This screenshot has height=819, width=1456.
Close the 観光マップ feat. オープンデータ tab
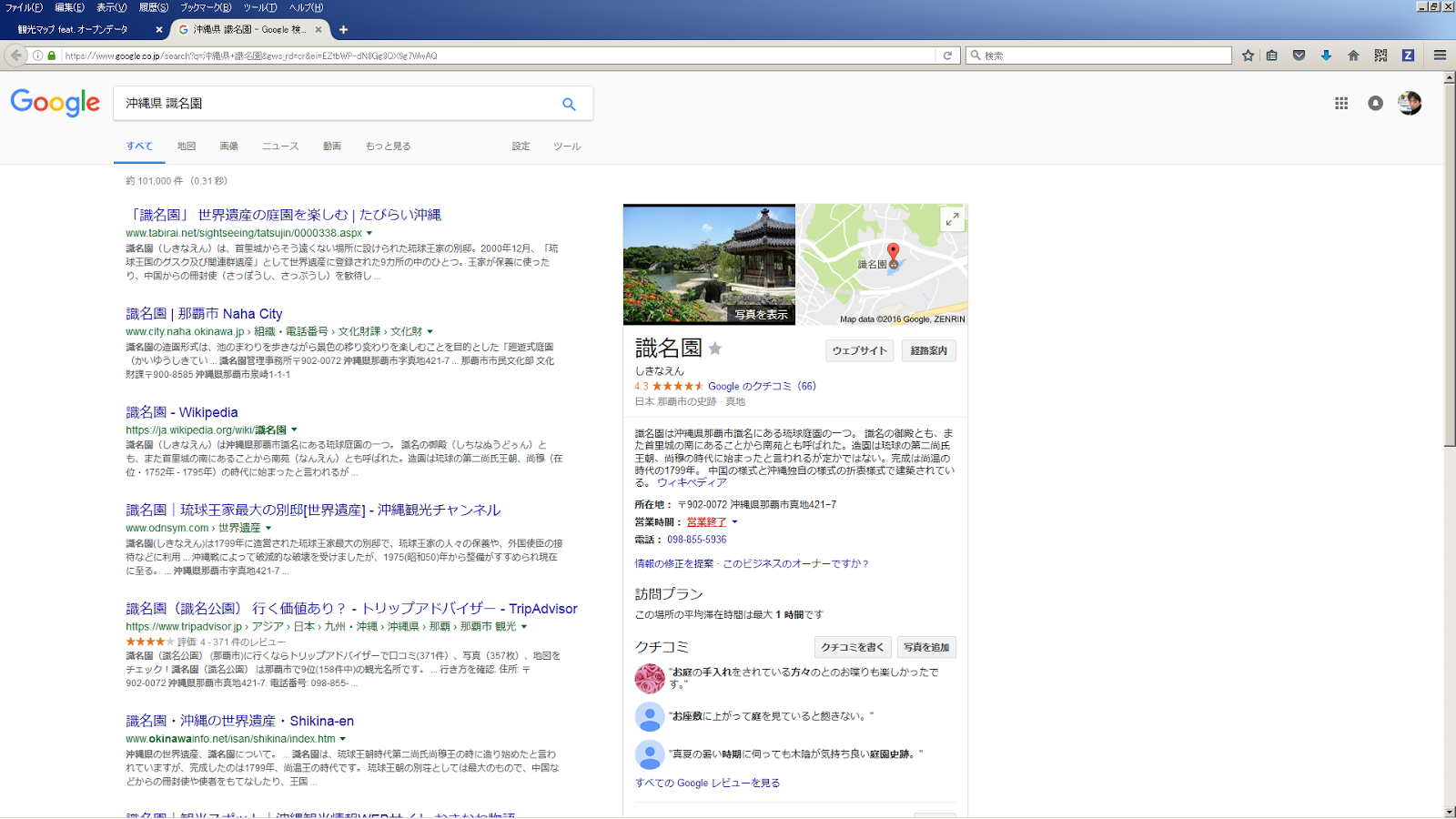(x=159, y=29)
